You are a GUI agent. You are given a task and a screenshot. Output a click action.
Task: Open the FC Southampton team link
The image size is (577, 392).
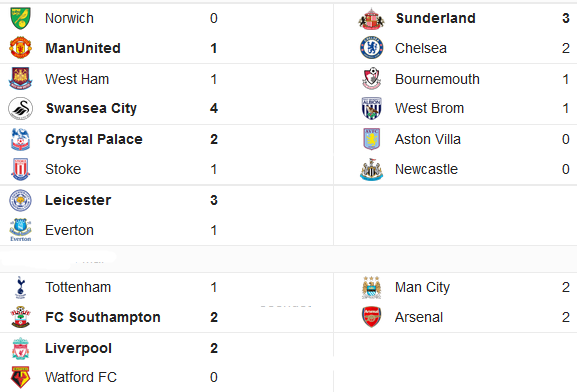click(x=103, y=317)
